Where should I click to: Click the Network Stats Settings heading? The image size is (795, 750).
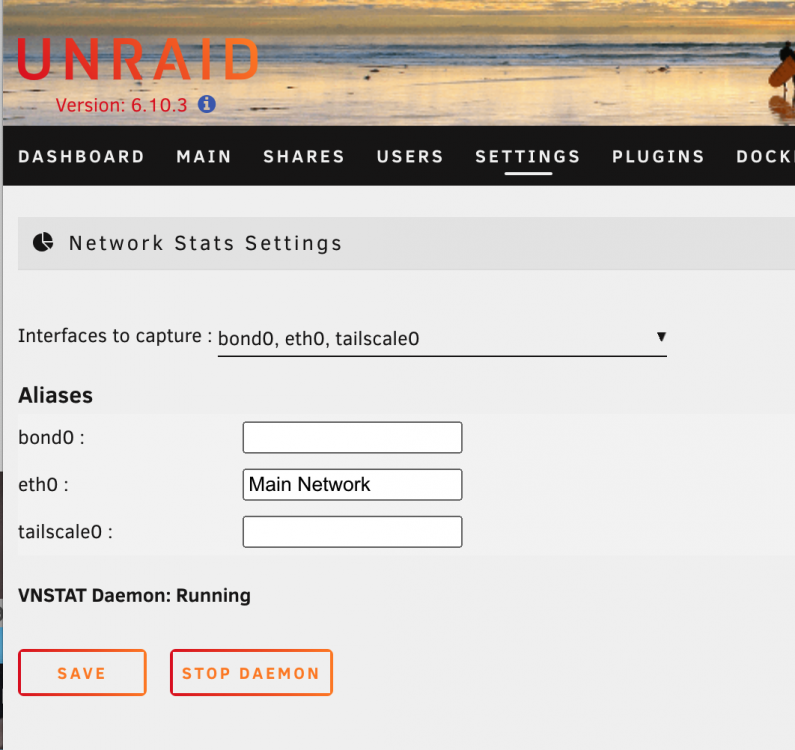point(205,243)
